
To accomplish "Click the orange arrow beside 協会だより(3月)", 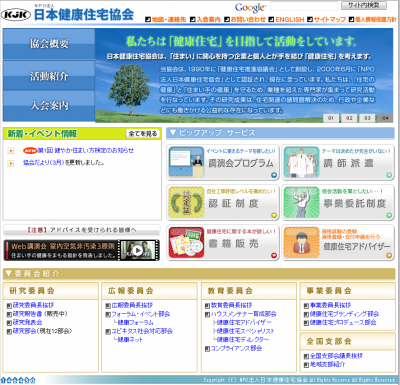I will (11, 163).
